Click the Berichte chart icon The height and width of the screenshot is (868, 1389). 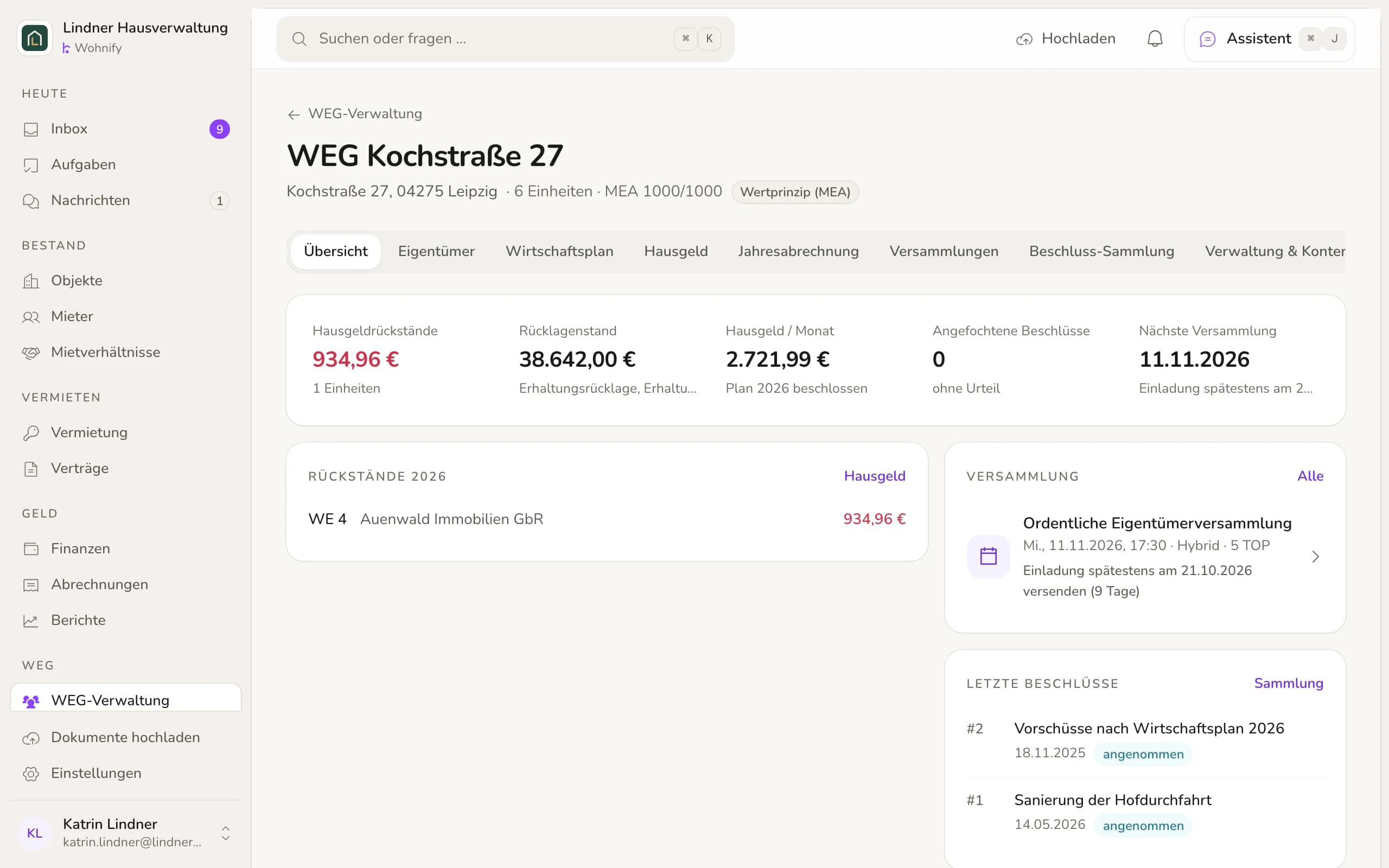pyautogui.click(x=31, y=621)
